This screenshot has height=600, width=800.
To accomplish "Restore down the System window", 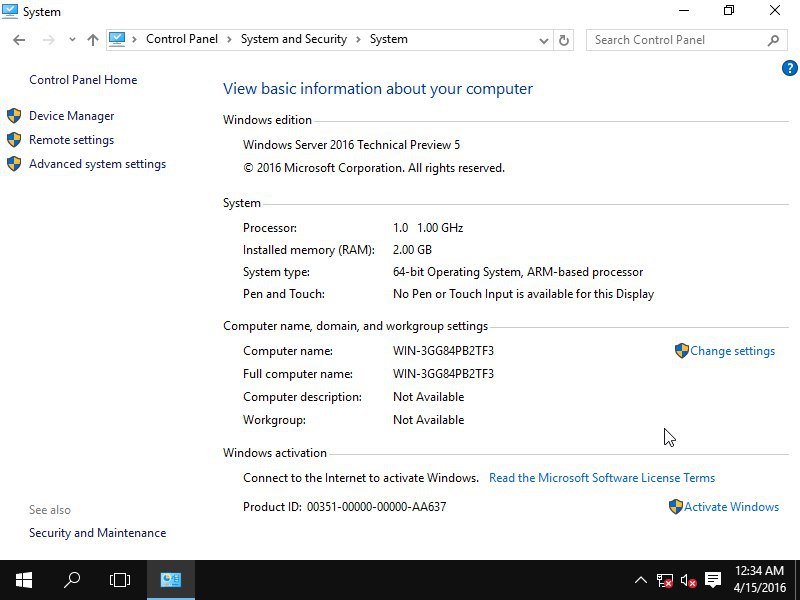I will 729,11.
